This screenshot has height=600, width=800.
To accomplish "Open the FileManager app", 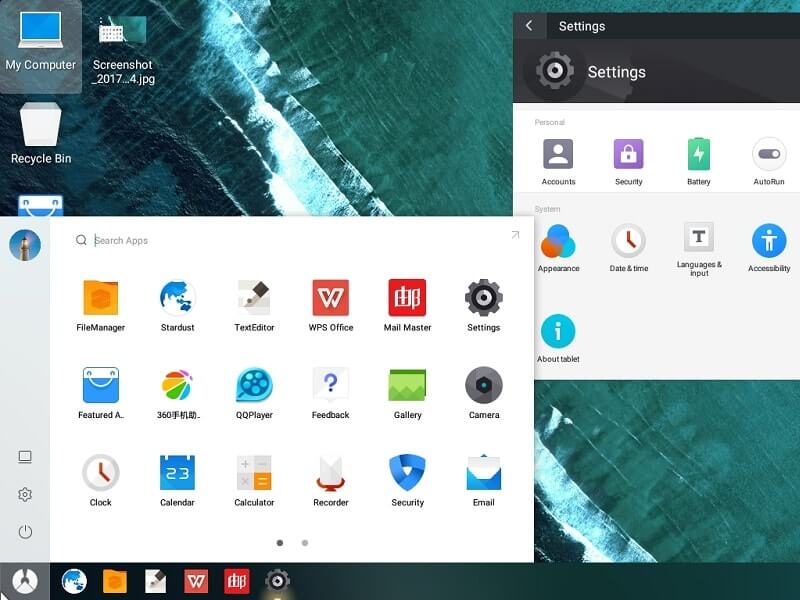I will 100,298.
